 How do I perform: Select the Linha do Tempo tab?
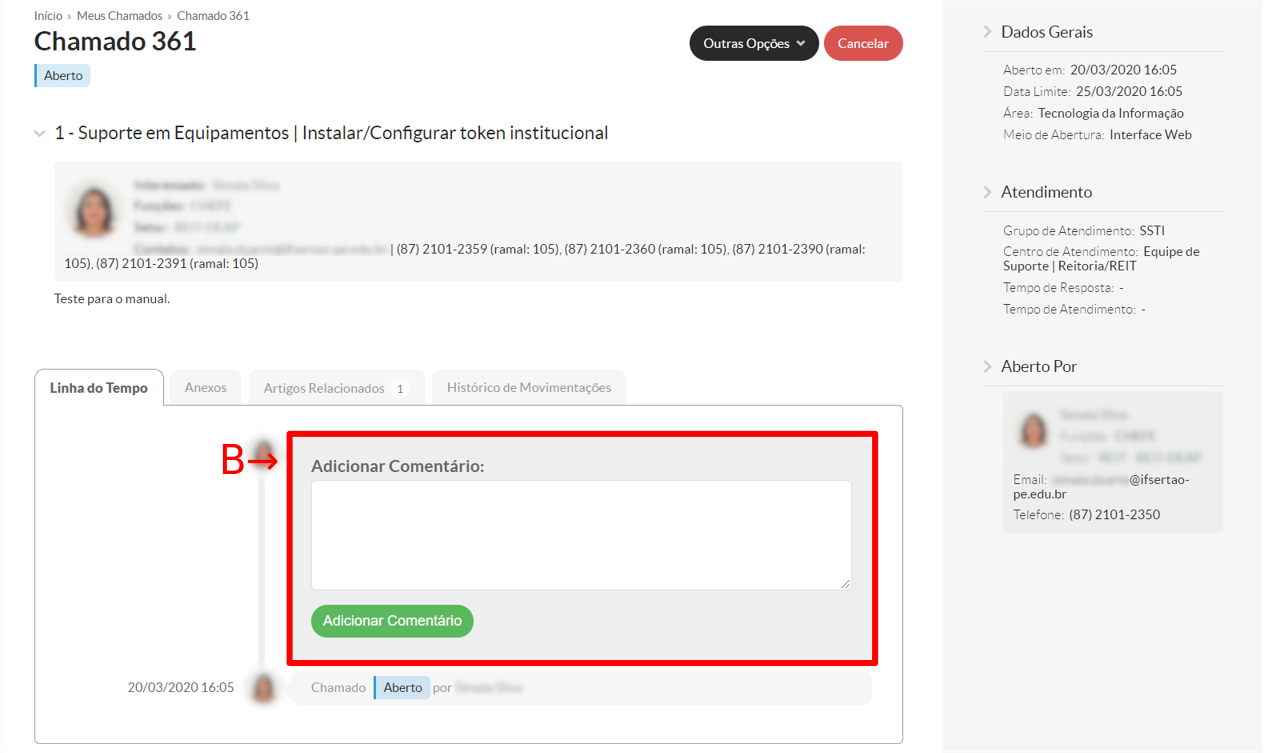pos(99,388)
